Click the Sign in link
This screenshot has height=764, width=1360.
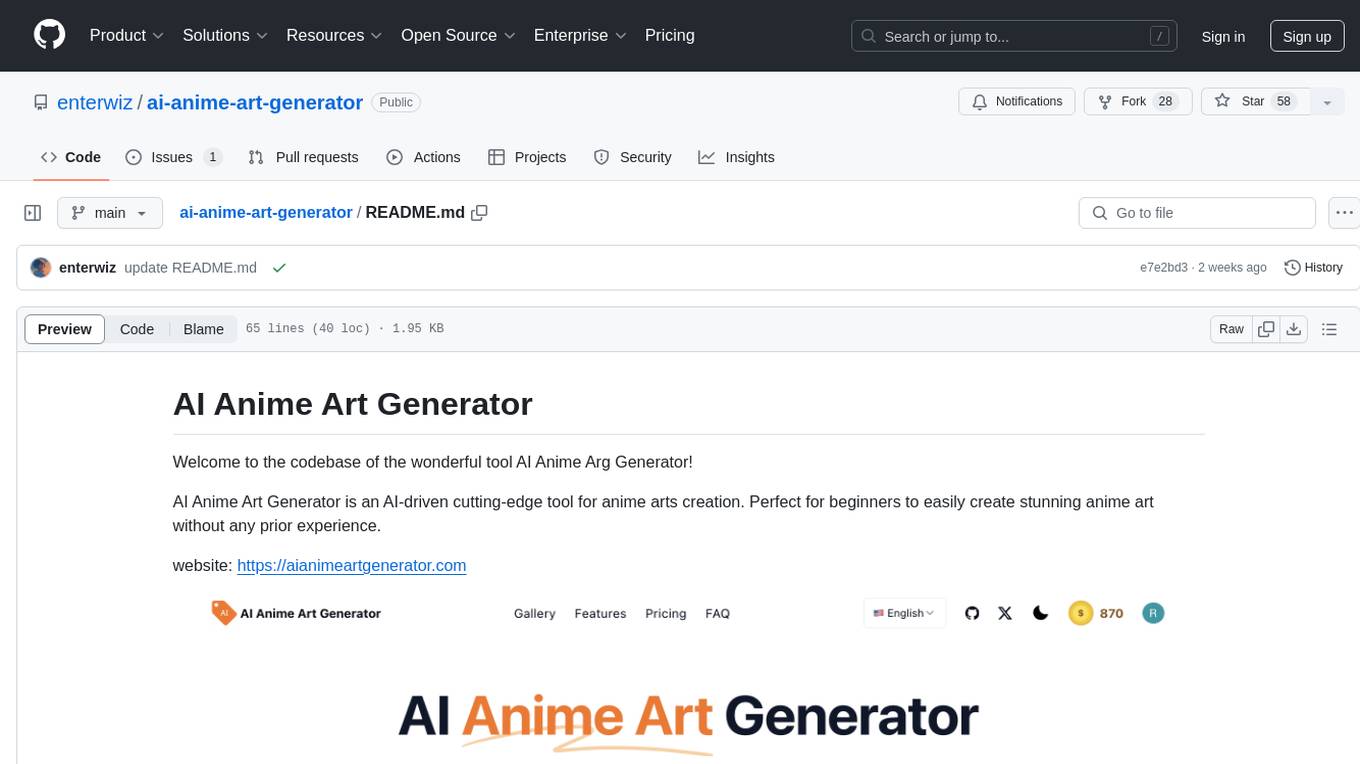click(1223, 36)
